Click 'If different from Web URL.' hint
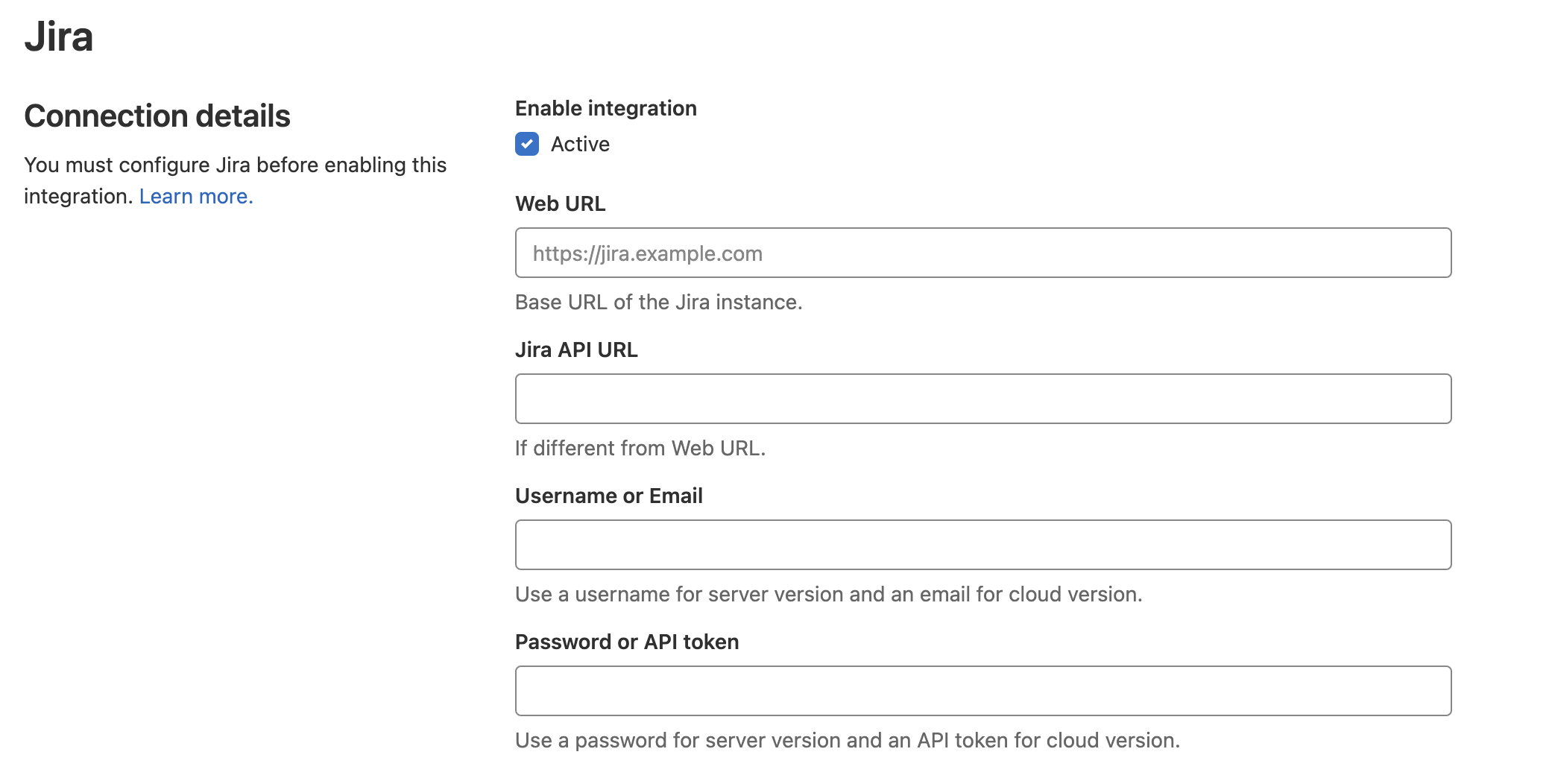The image size is (1552, 784). tap(640, 448)
